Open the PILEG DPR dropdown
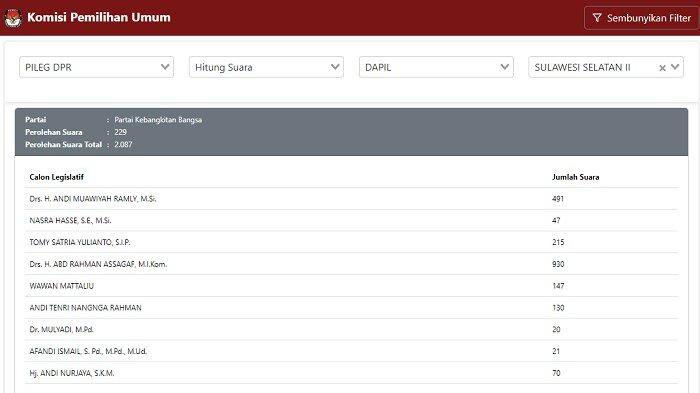The image size is (700, 393). click(x=96, y=67)
